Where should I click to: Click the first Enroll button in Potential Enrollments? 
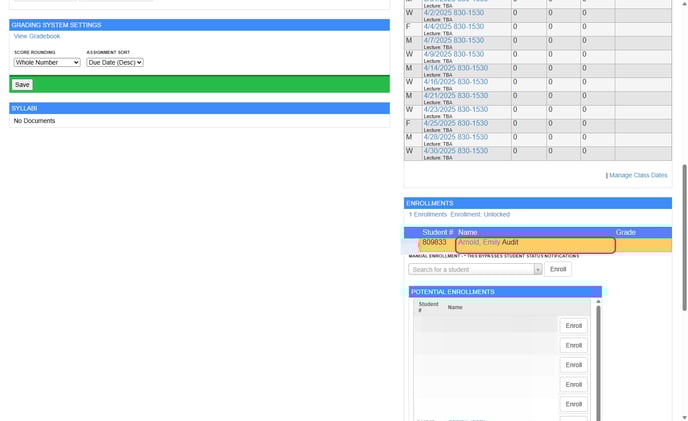click(573, 326)
